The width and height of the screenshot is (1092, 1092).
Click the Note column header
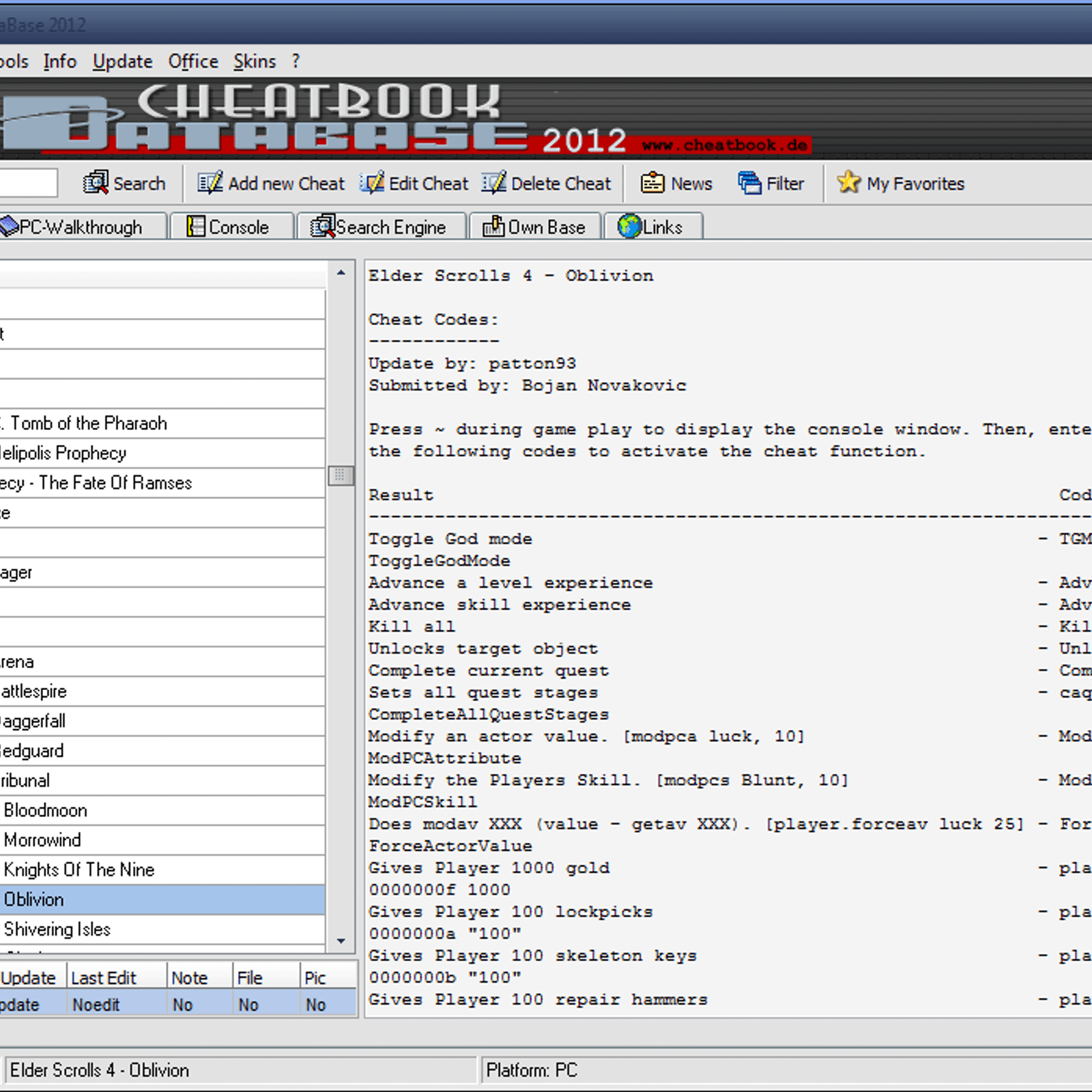(x=200, y=977)
